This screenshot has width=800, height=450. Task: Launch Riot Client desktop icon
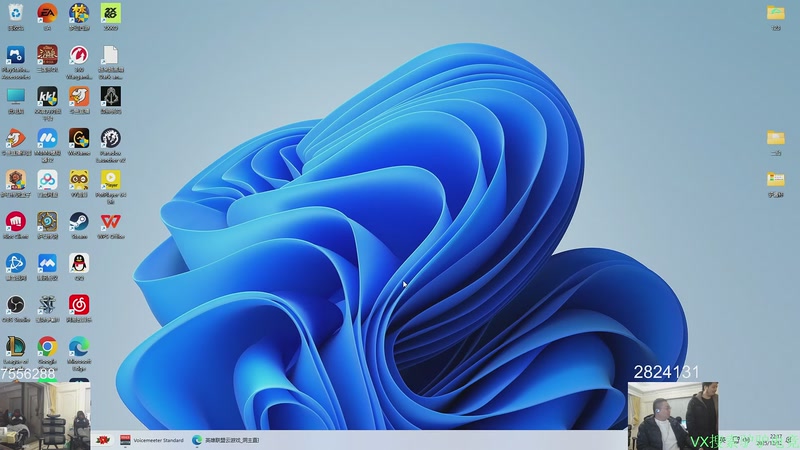(x=15, y=222)
